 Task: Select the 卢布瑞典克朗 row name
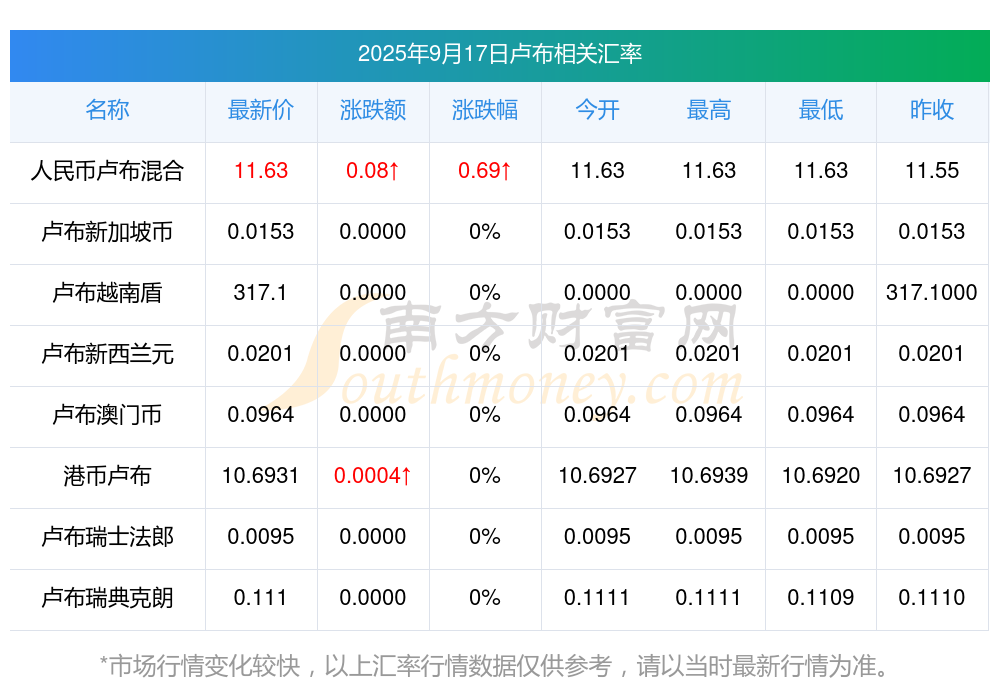tap(107, 598)
